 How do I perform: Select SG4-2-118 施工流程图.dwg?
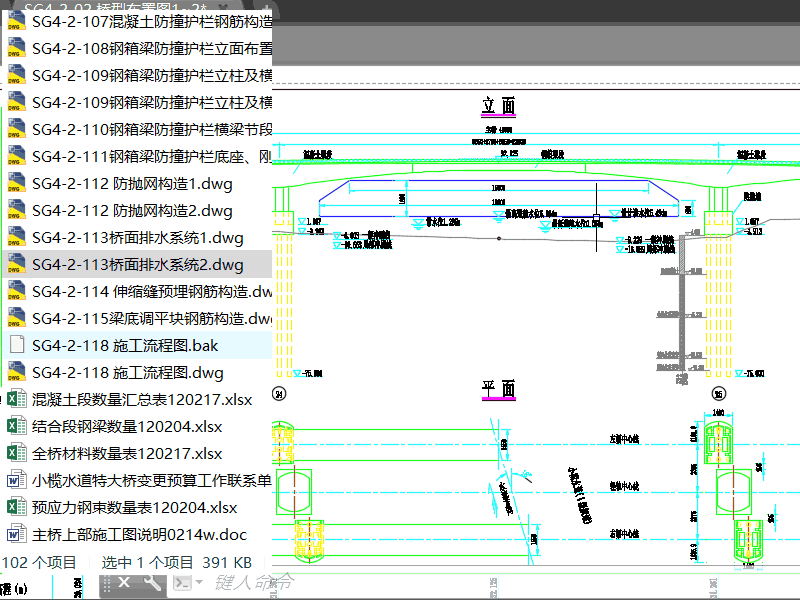coord(138,373)
